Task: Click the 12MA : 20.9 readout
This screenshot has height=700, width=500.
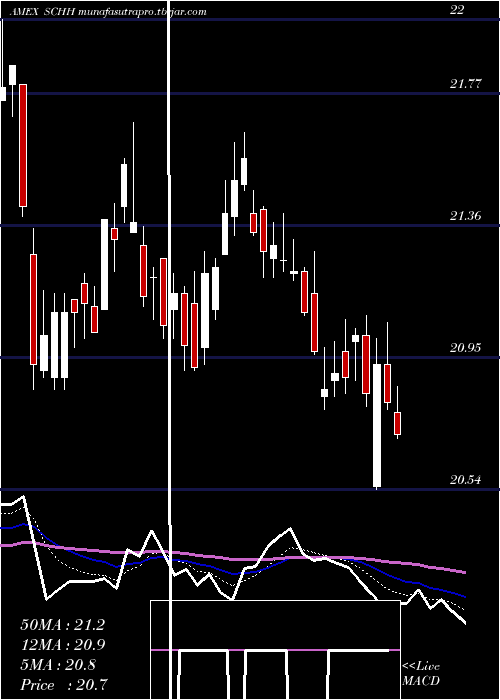Action: [x=62, y=645]
